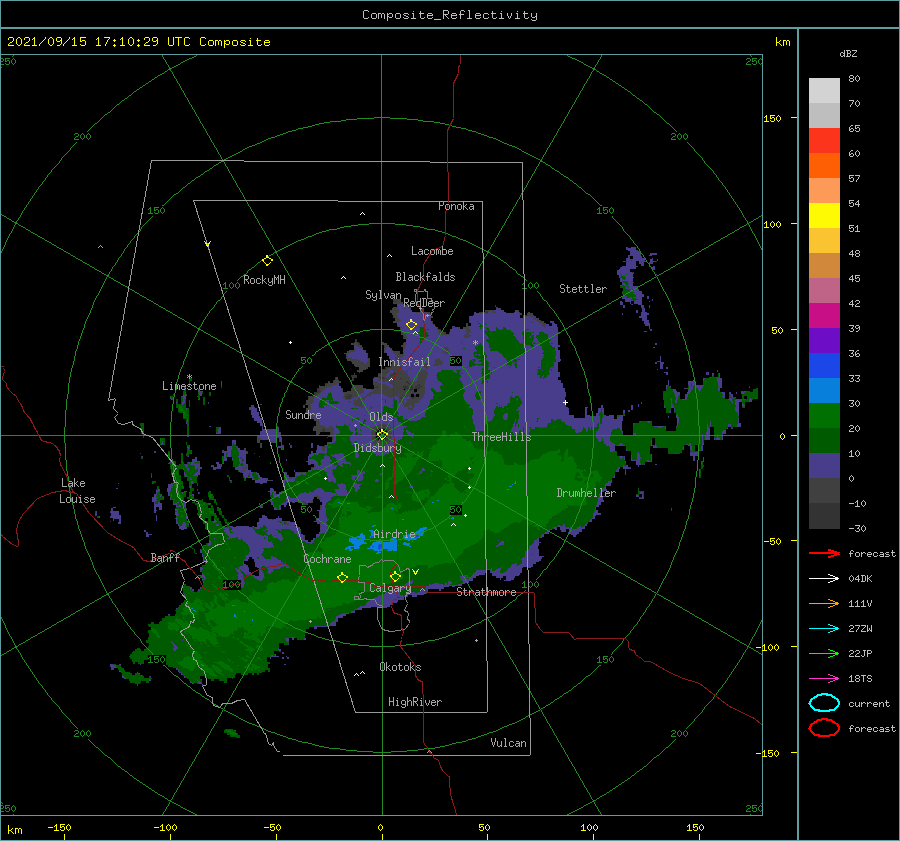
Task: Click the orange 111V arrow legend icon
Action: click(824, 603)
